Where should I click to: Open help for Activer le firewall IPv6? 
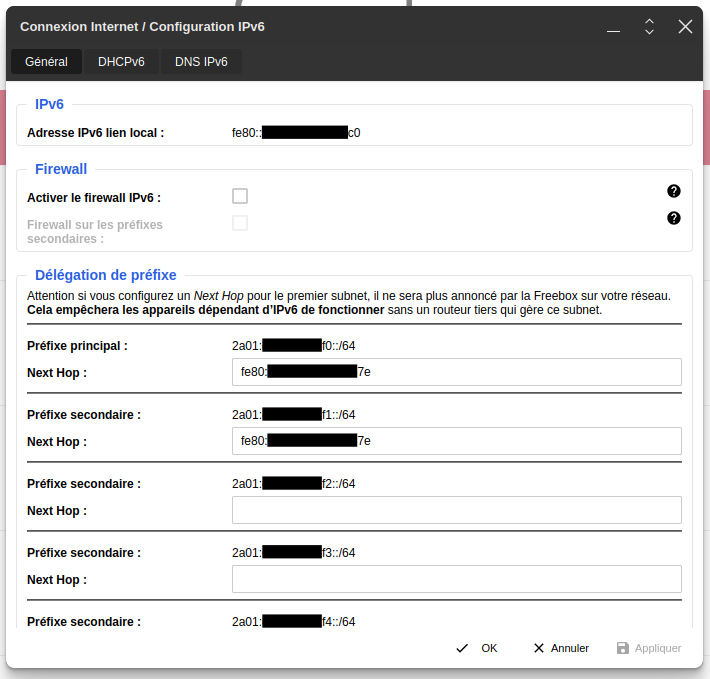[673, 191]
